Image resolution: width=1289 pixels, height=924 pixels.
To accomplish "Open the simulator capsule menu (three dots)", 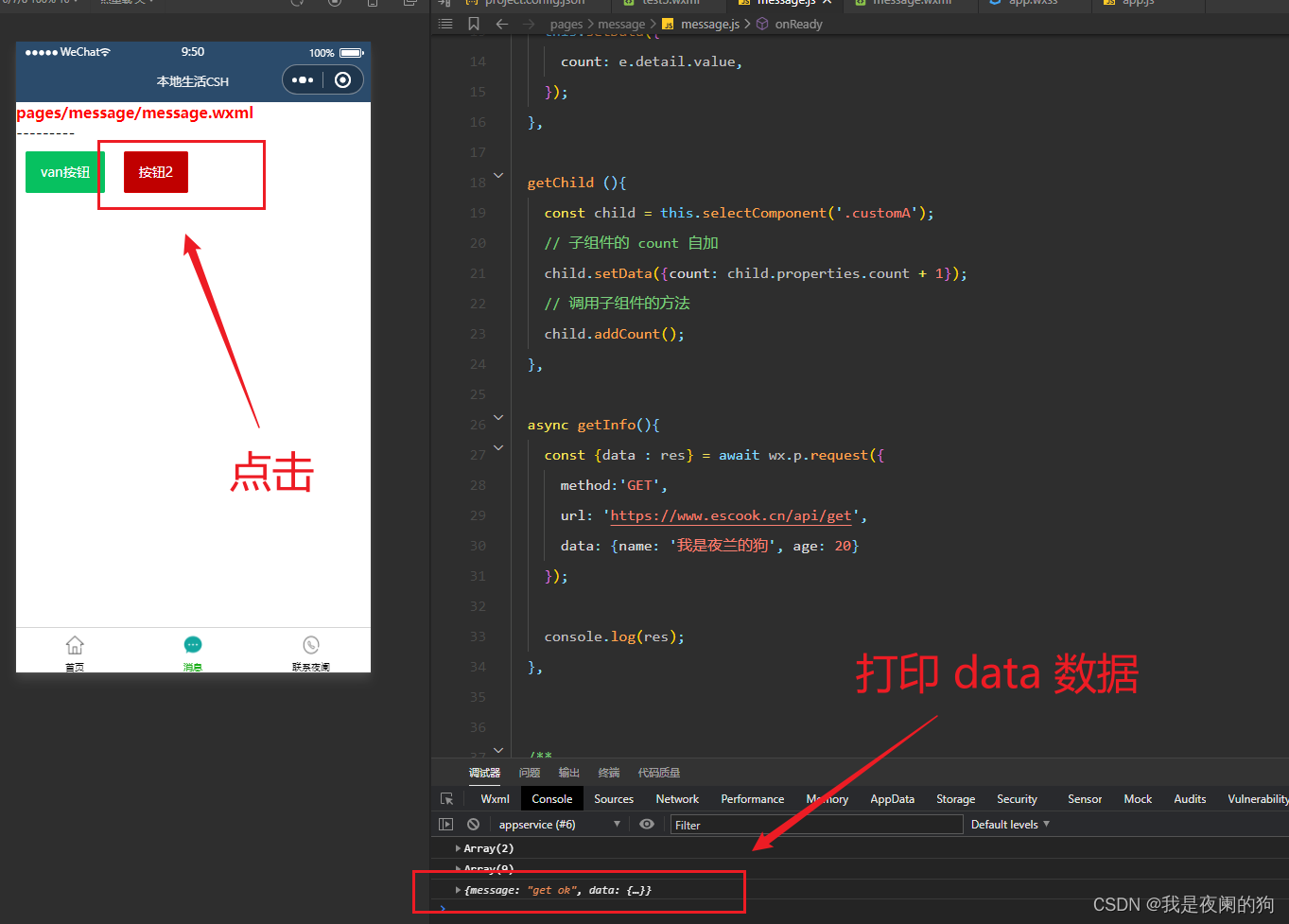I will [x=303, y=80].
